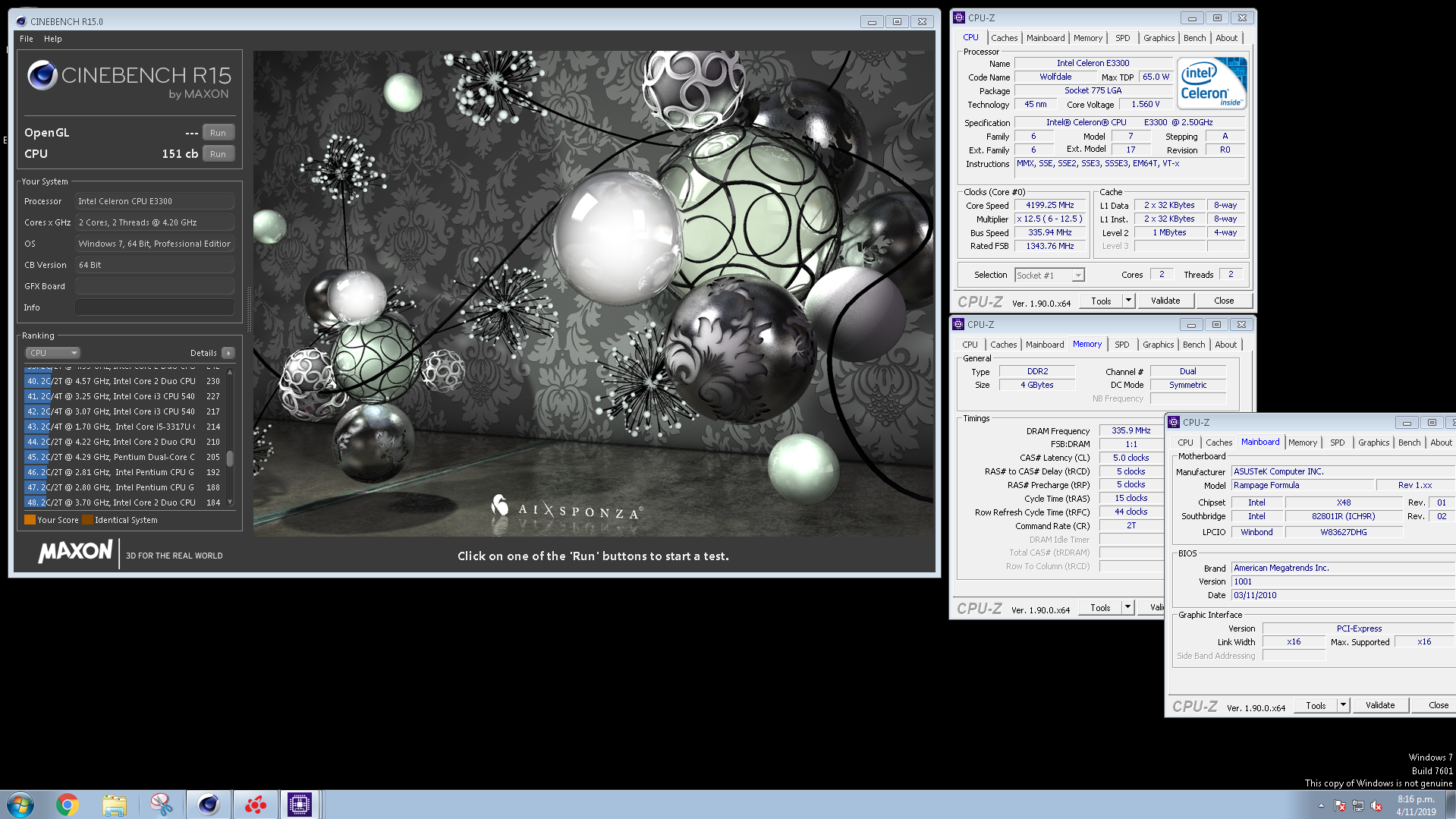
Task: Open Windows Explorer from the taskbar
Action: click(x=115, y=805)
